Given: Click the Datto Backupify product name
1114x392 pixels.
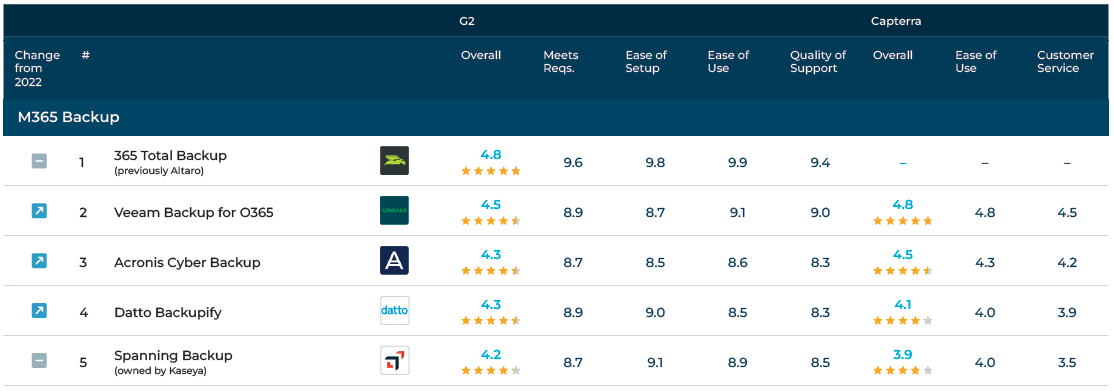Looking at the screenshot, I should pos(168,312).
